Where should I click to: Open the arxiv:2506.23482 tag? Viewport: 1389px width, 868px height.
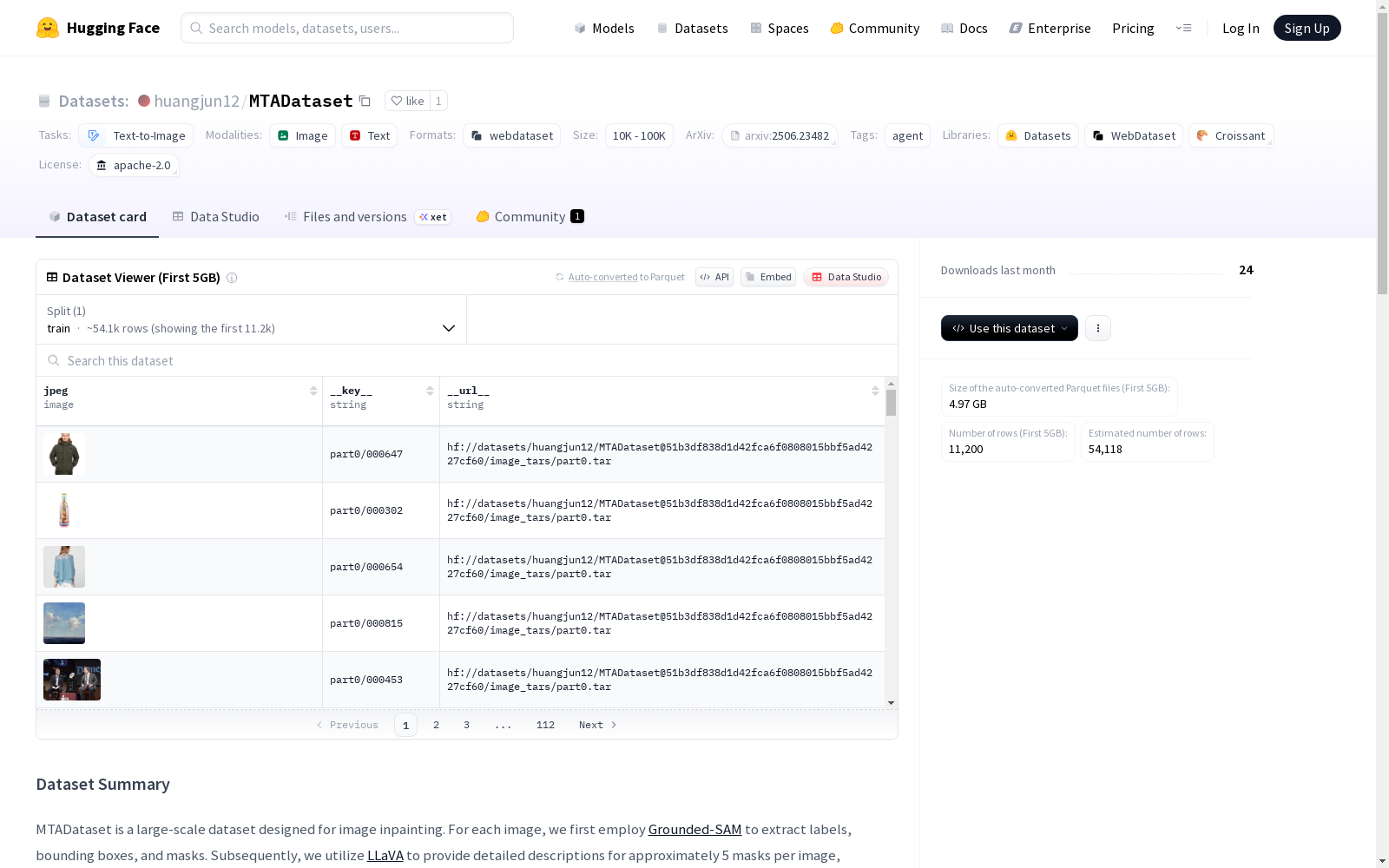[x=780, y=135]
